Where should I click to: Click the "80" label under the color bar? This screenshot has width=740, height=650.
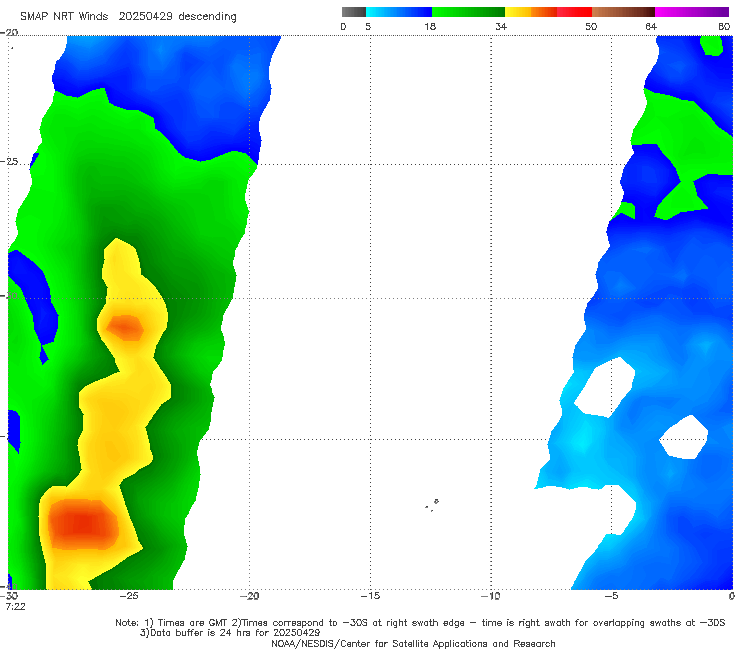click(x=724, y=27)
